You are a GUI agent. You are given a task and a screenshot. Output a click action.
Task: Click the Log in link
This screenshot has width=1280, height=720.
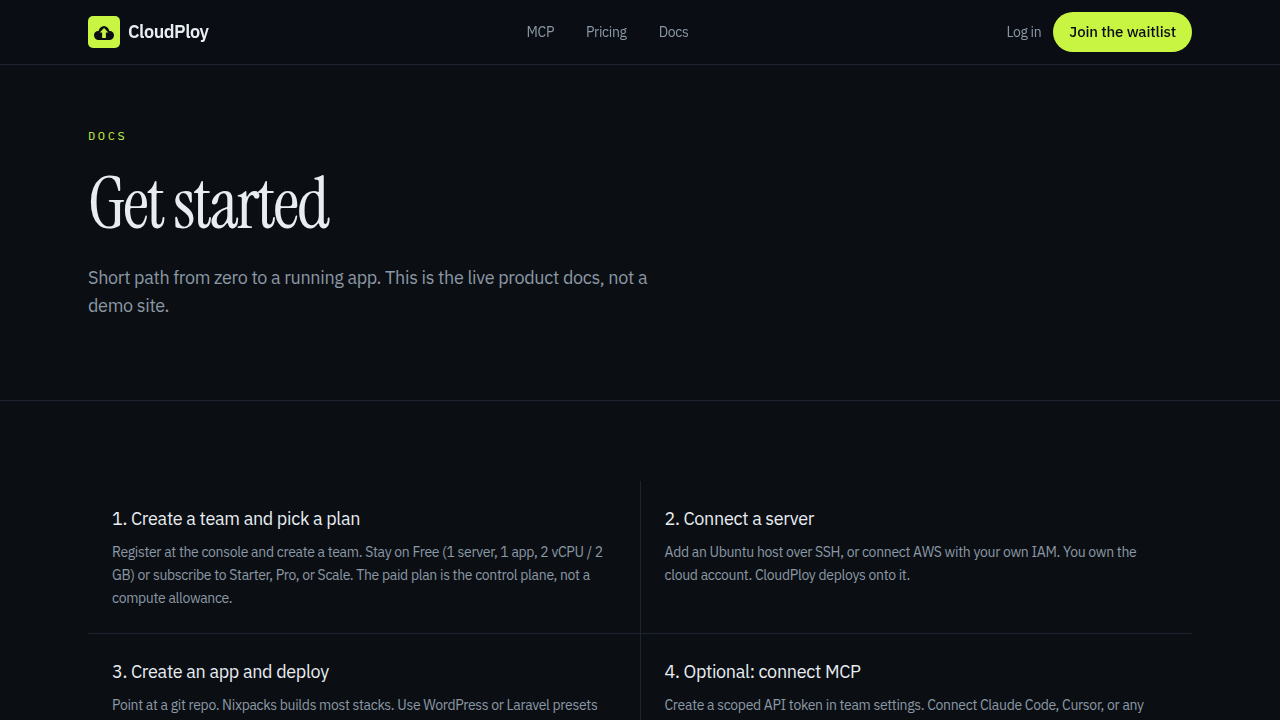[x=1023, y=32]
